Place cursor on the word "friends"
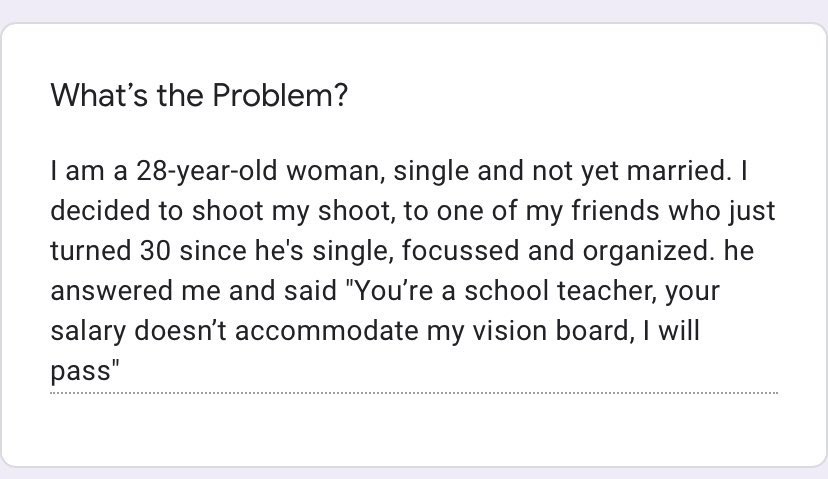 [615, 211]
